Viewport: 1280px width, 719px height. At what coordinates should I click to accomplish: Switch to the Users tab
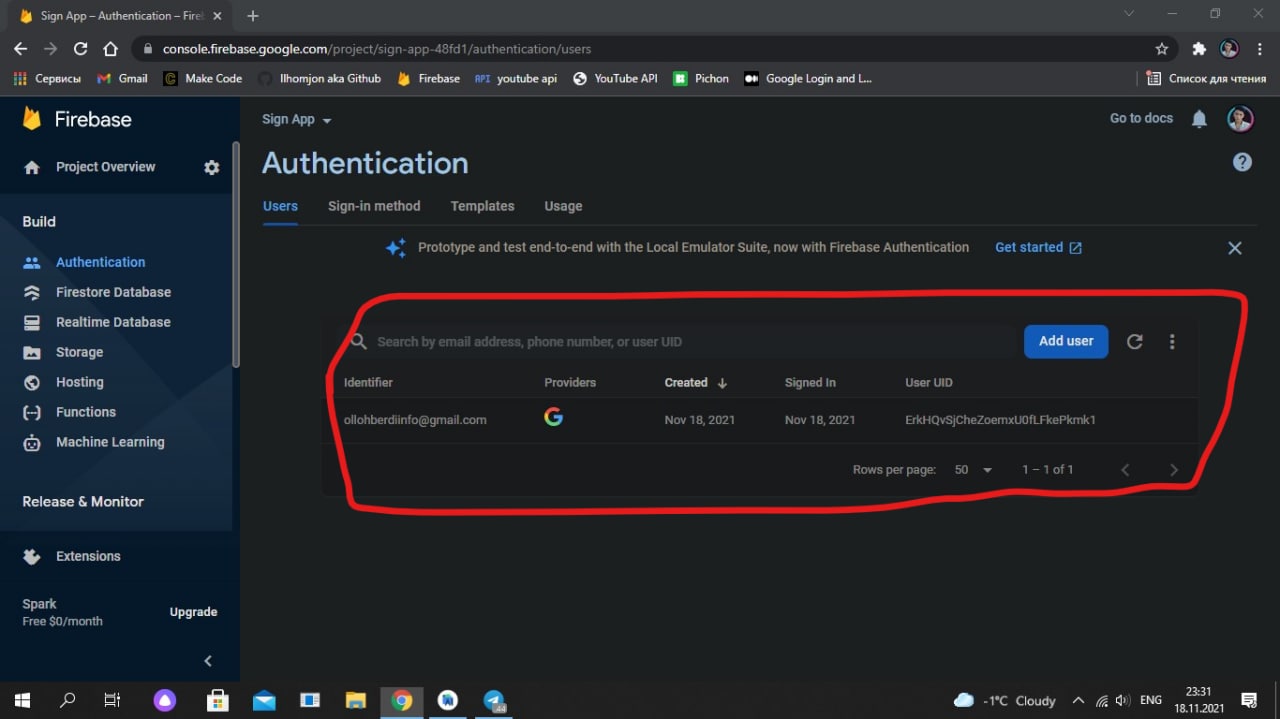pyautogui.click(x=280, y=206)
